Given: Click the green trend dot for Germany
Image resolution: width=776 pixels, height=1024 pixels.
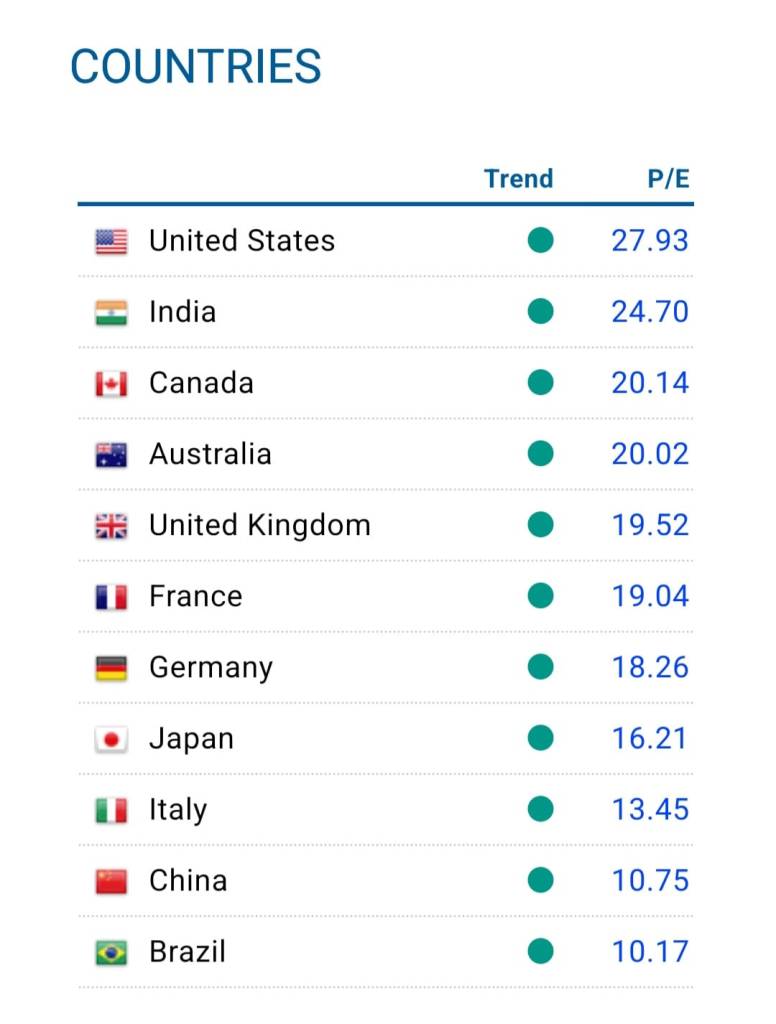Looking at the screenshot, I should coord(540,667).
